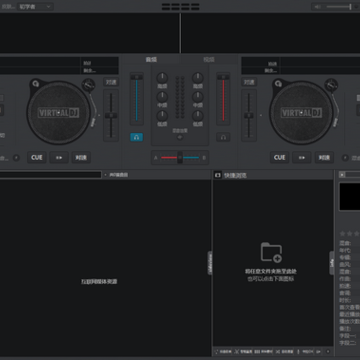
Task: Click the crossfader B label
Action: click(x=204, y=158)
